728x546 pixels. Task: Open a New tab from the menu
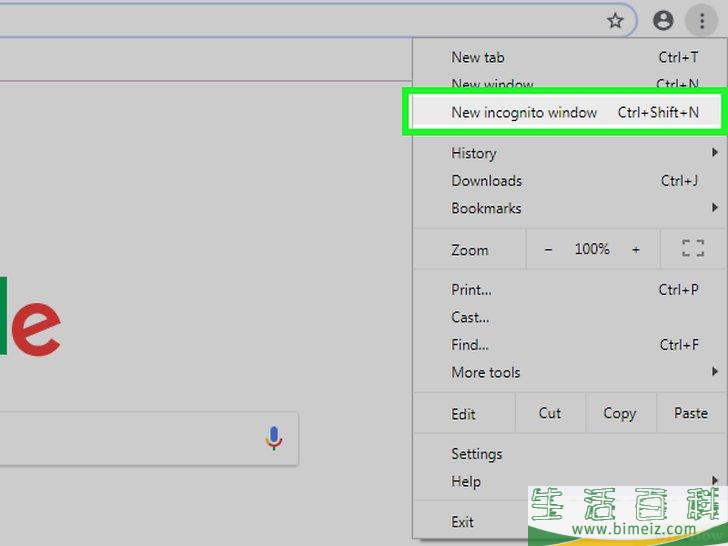tap(569, 57)
